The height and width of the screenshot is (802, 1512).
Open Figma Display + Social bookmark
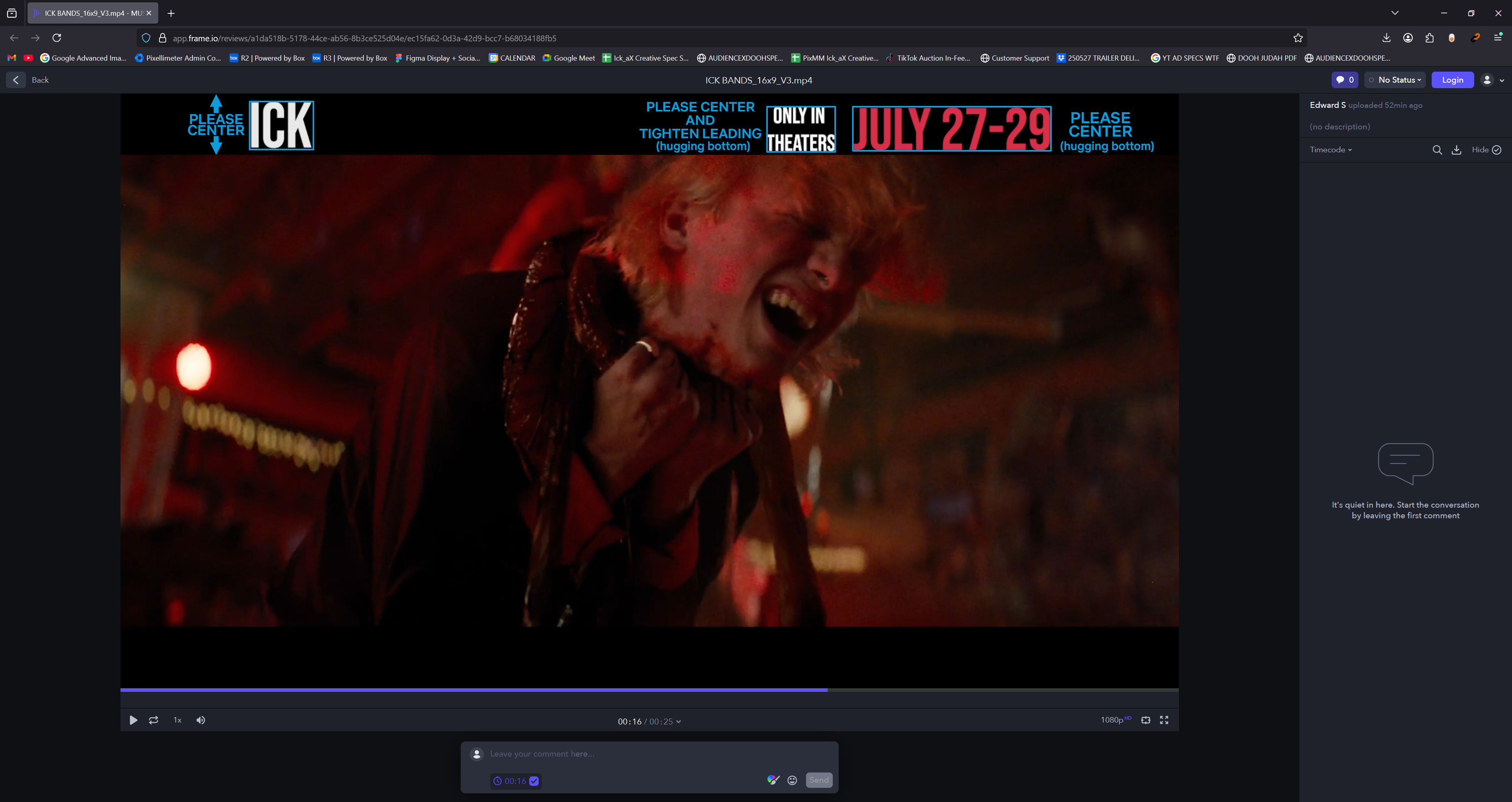[437, 58]
